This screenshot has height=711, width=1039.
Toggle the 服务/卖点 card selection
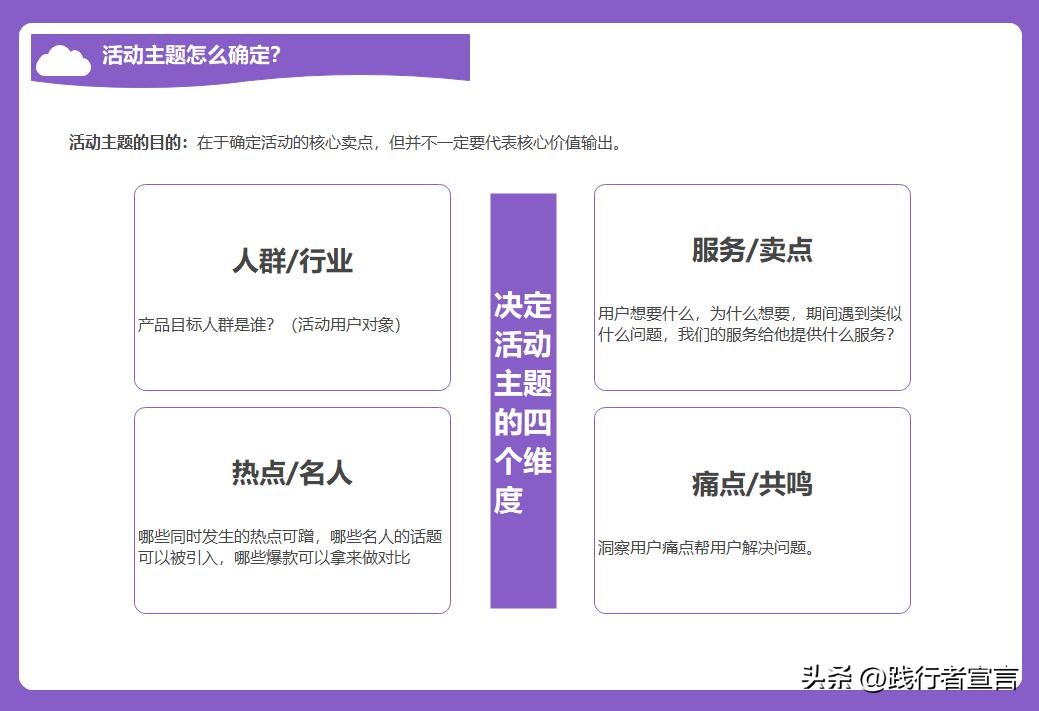click(x=751, y=286)
